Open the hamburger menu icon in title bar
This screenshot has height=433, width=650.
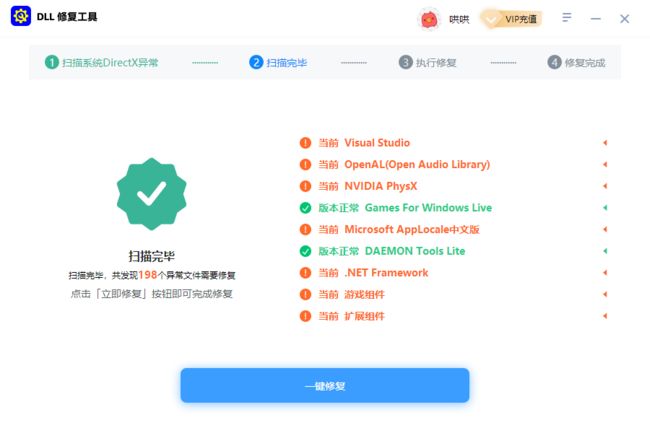click(567, 17)
